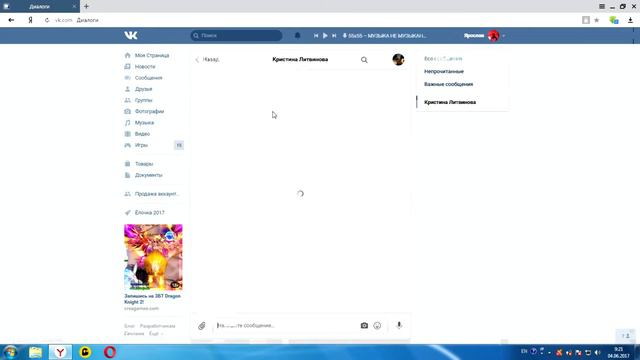Open browser hamburger menu icon
This screenshot has width=640, height=360.
(x=602, y=7)
